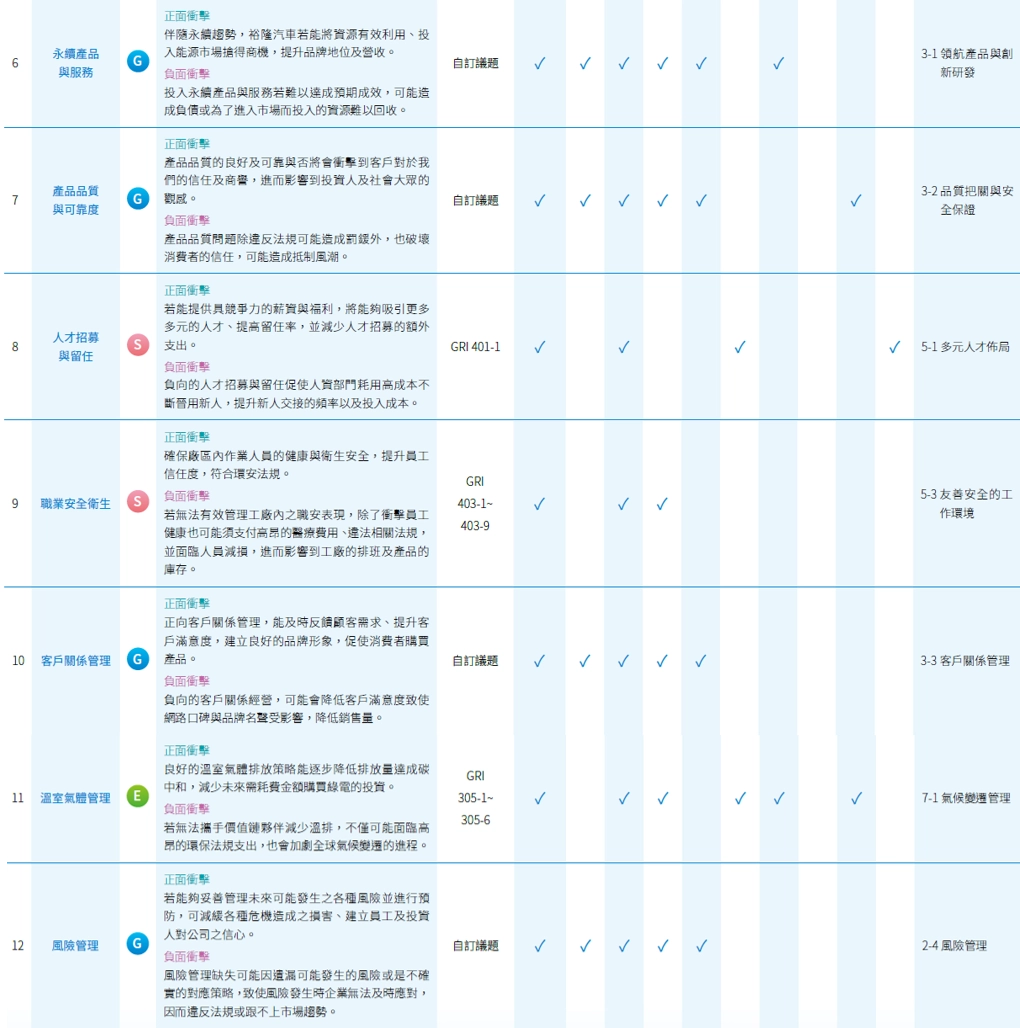The width and height of the screenshot is (1020, 1028).
Task: Click the G icon beside 永續產品與服務
Action: tap(137, 63)
